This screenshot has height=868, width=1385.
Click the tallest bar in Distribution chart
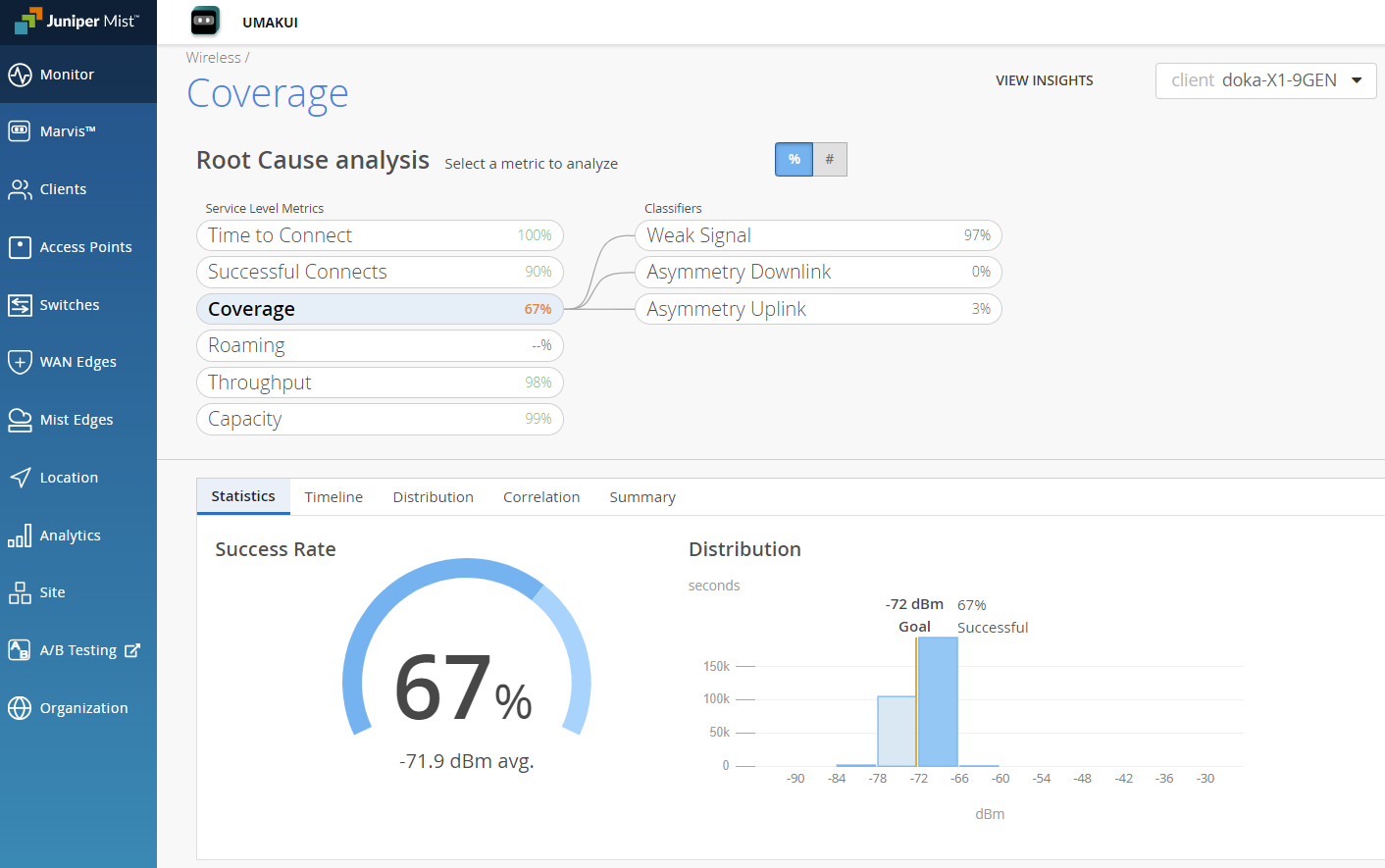938,701
